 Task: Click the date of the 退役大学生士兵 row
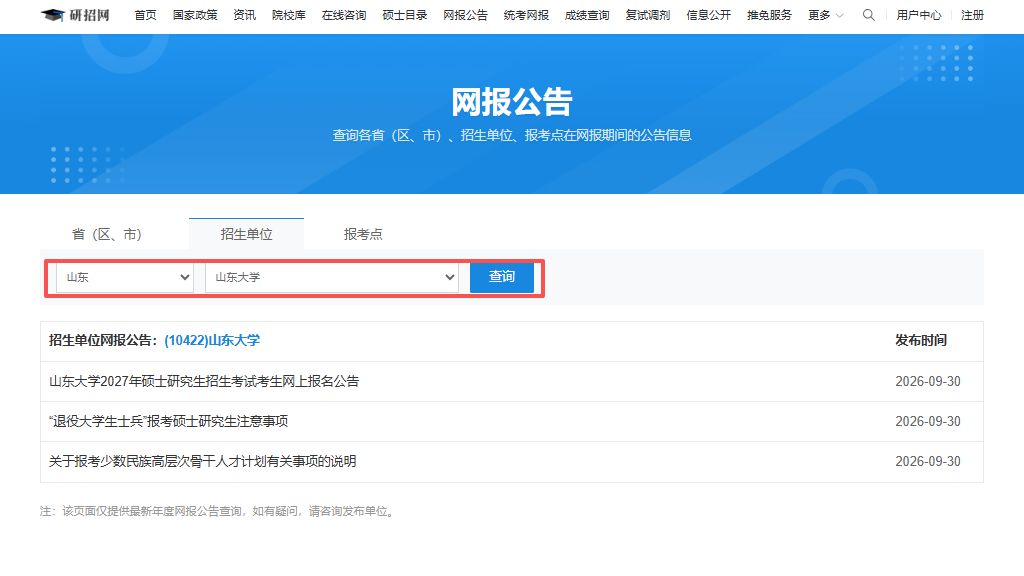click(x=928, y=421)
